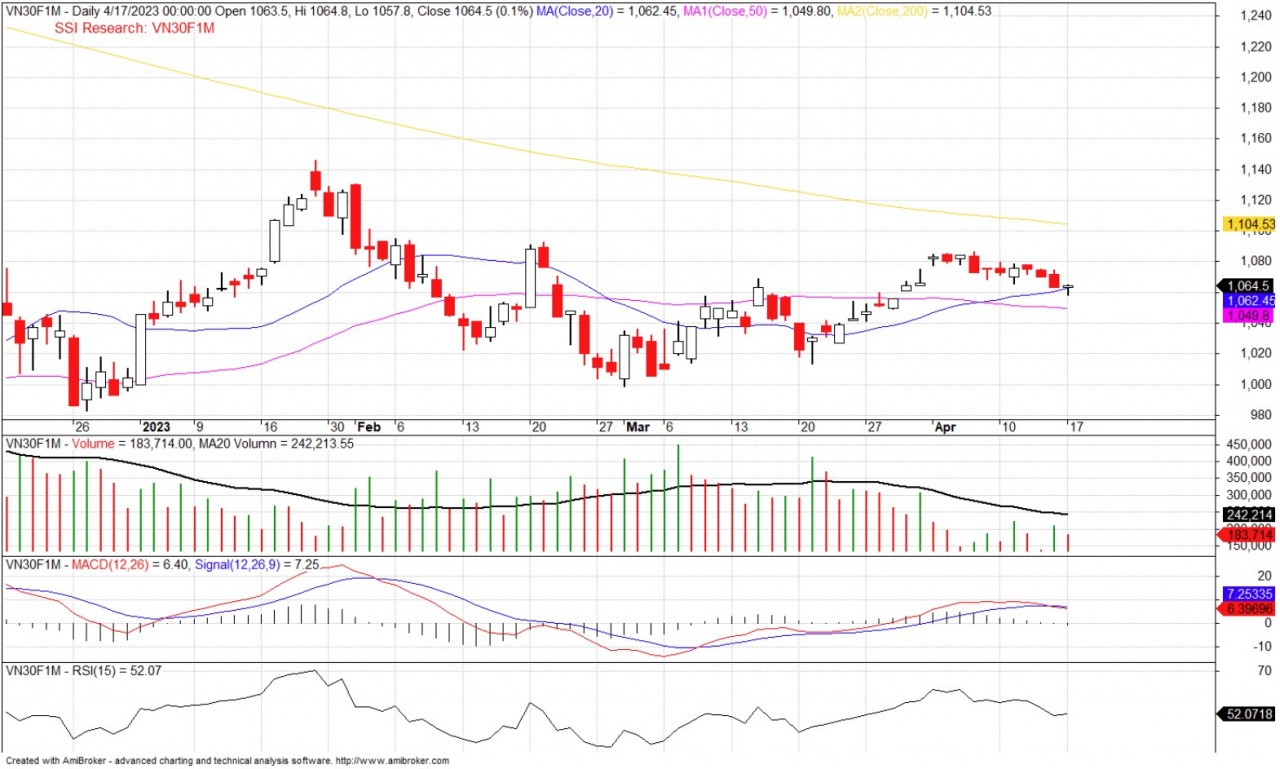Click the -10 label on MACD axis
Image resolution: width=1280 pixels, height=769 pixels.
(1262, 646)
